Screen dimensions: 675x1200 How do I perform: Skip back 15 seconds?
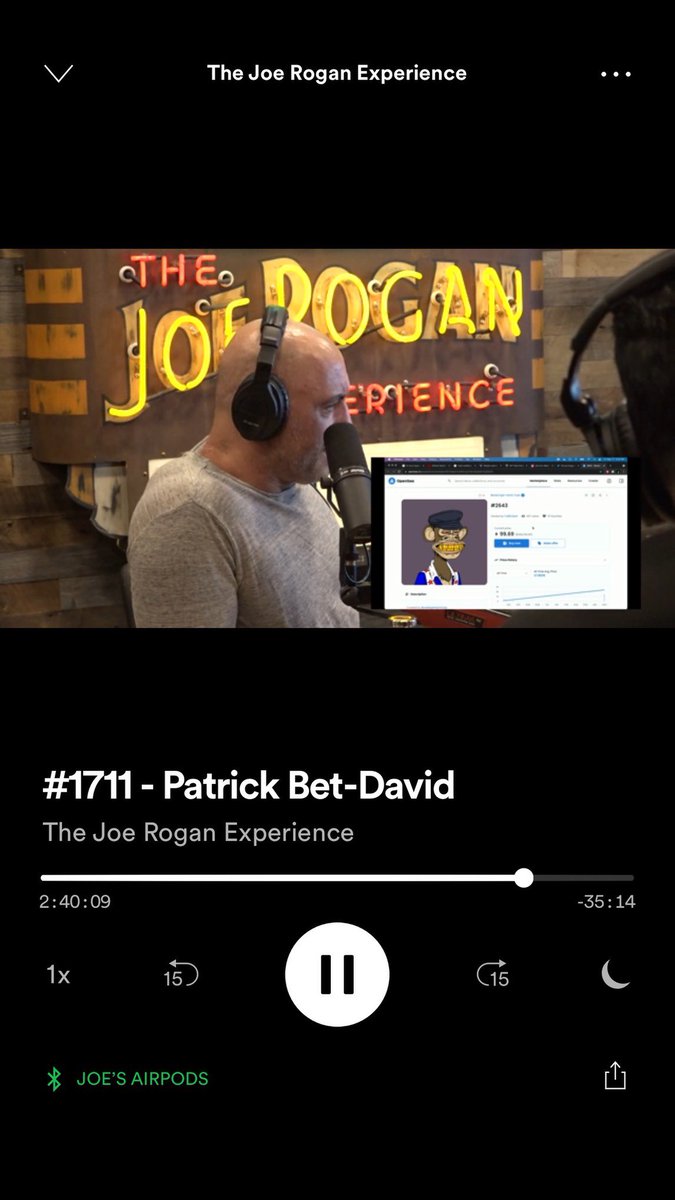(181, 974)
